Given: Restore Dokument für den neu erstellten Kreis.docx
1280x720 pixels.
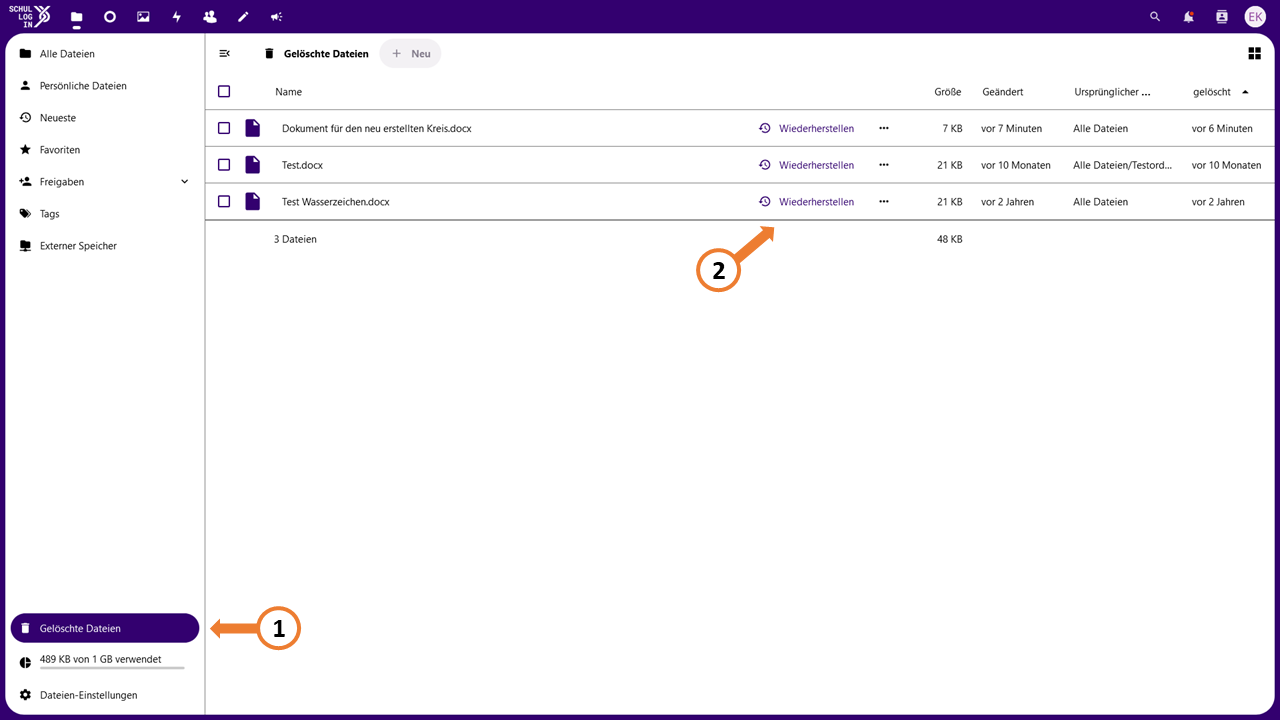Looking at the screenshot, I should [x=806, y=128].
